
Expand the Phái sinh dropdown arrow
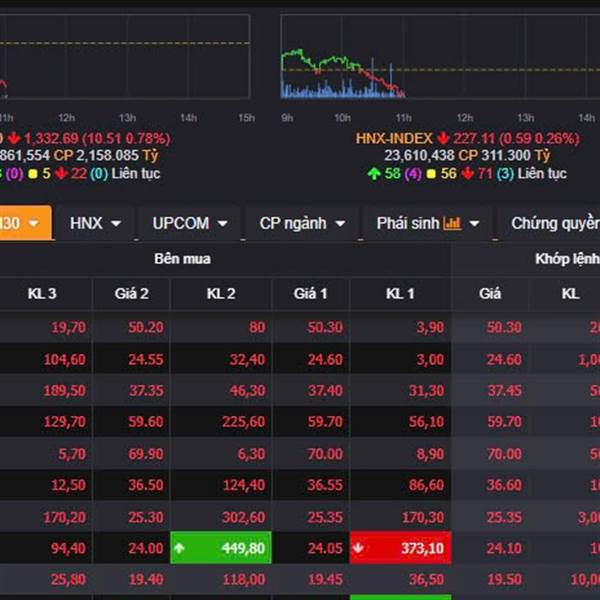(474, 223)
